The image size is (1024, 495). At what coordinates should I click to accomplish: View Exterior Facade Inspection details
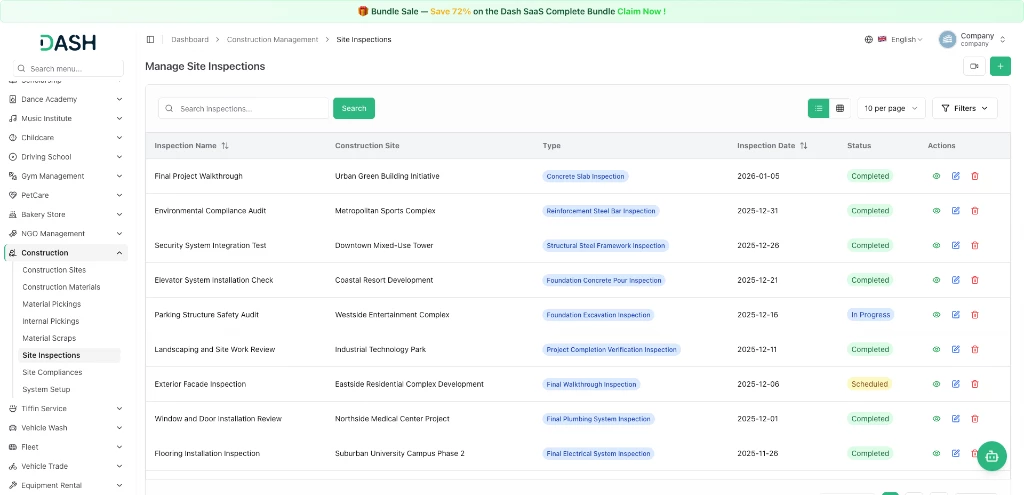click(x=936, y=384)
